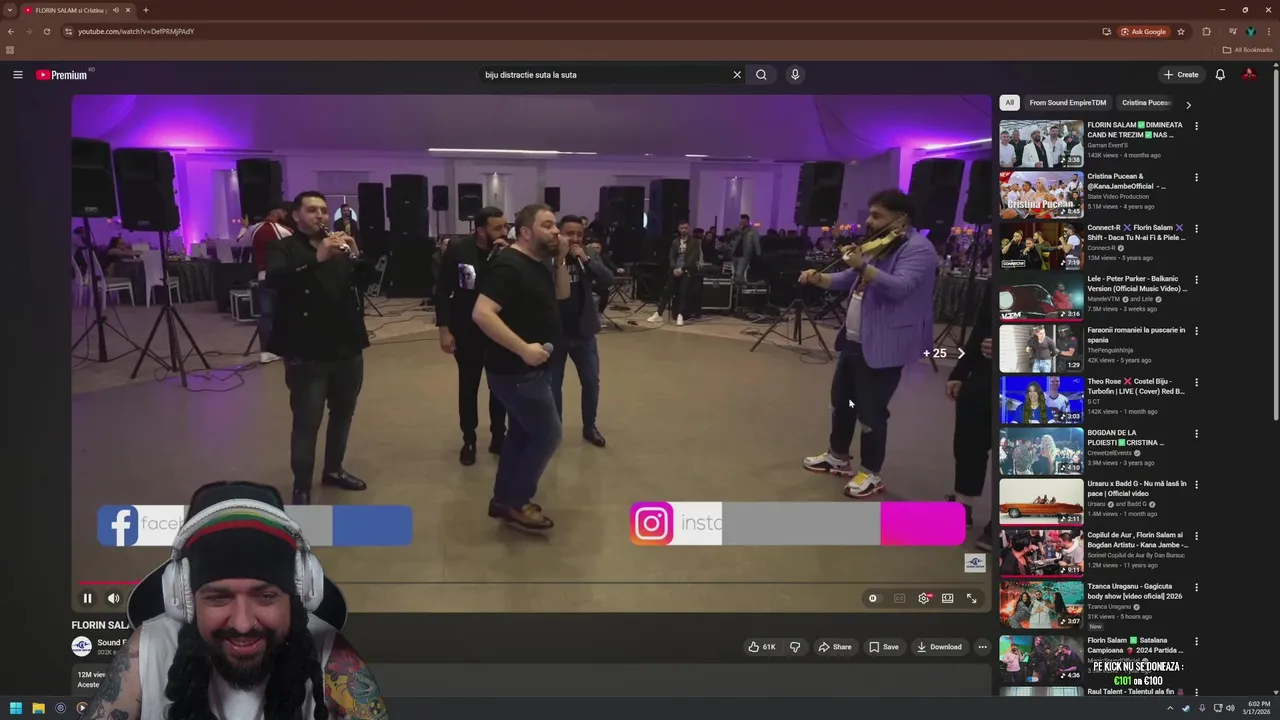This screenshot has height=720, width=1280.
Task: Open options for Cristina Pucean KanaJambe video
Action: click(x=1196, y=177)
